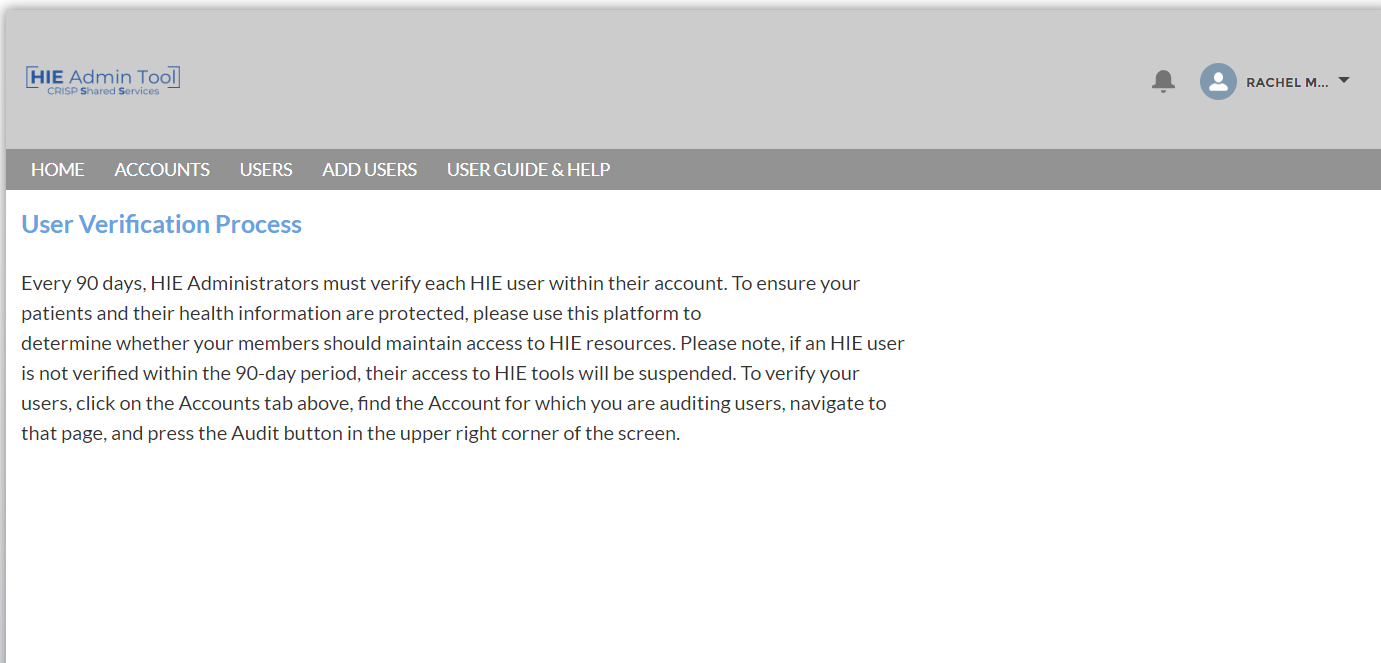Click the user profile avatar icon
The image size is (1381, 663).
1218,82
